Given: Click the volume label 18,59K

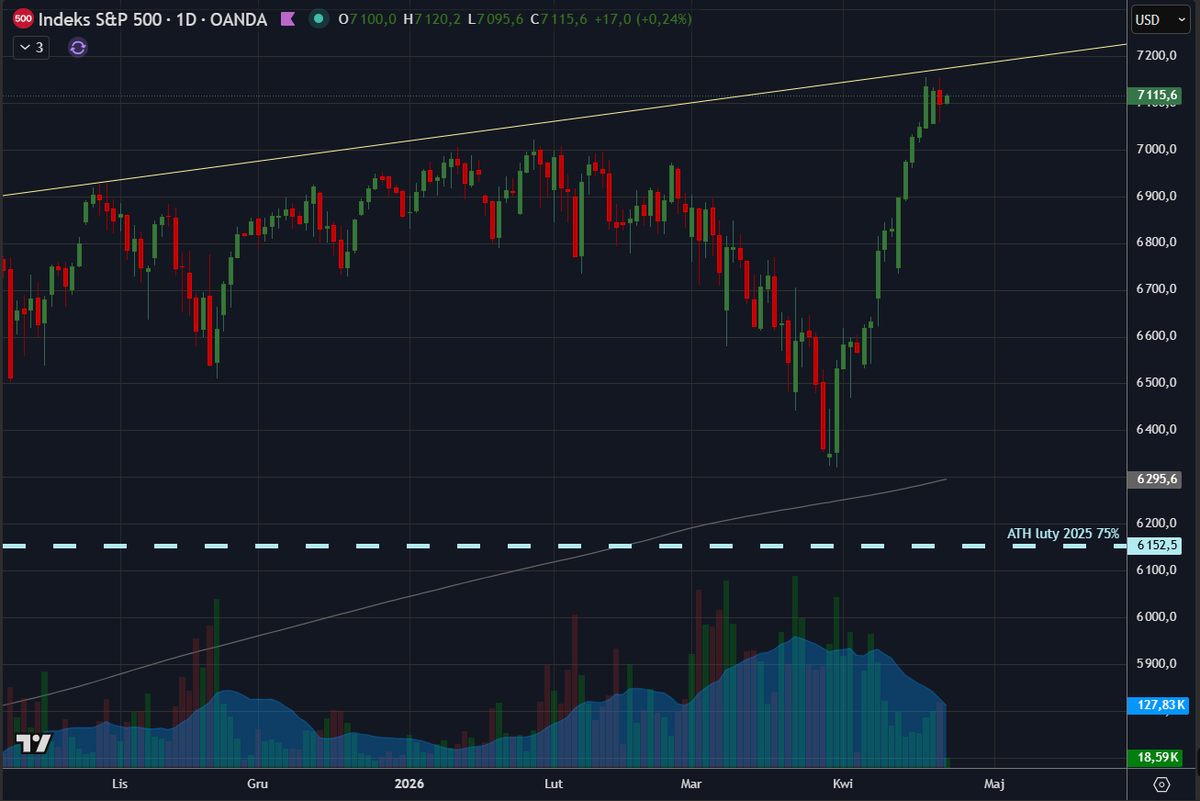Looking at the screenshot, I should coord(1155,758).
